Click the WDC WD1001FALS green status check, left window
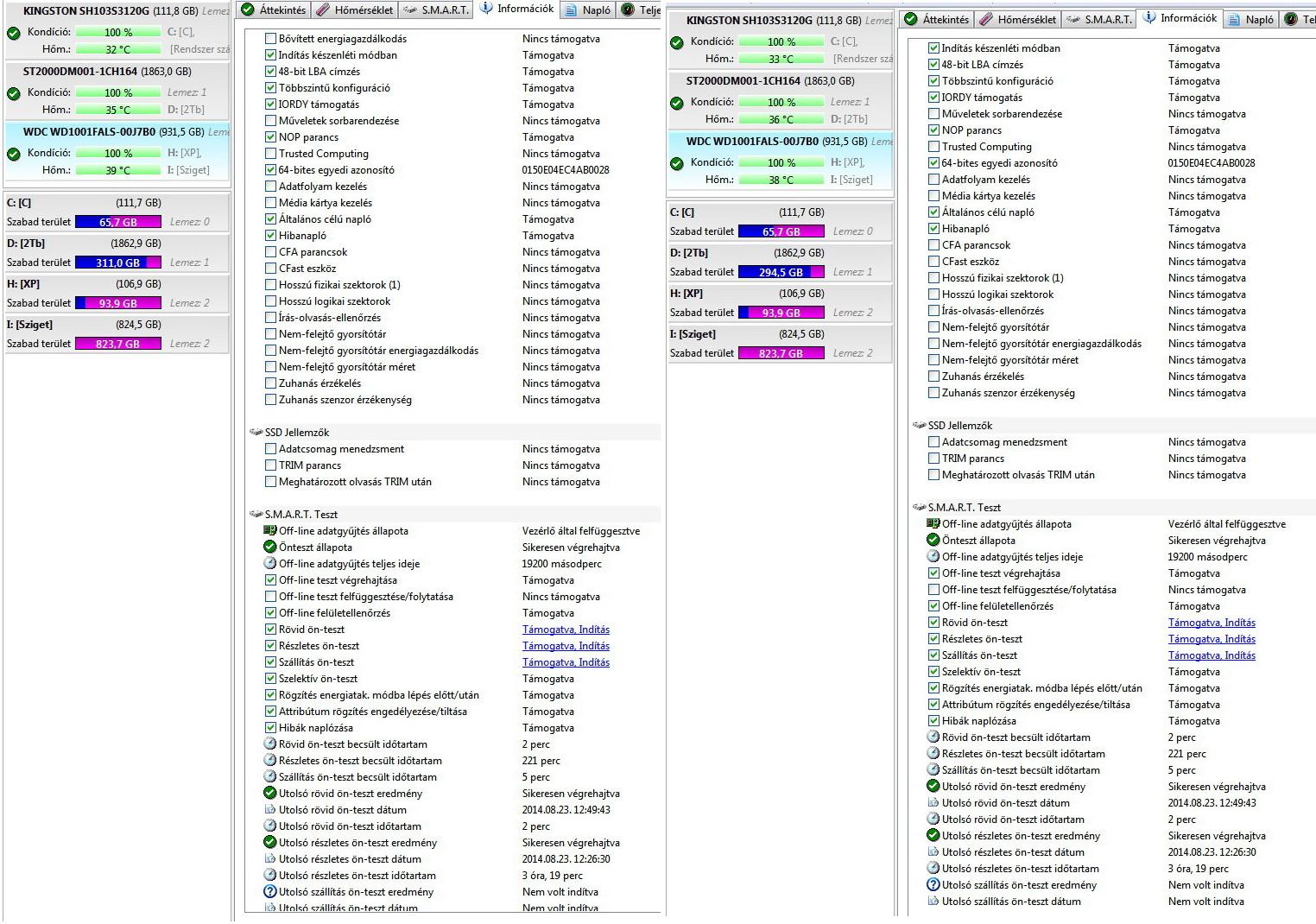The image size is (1316, 924). 13,154
